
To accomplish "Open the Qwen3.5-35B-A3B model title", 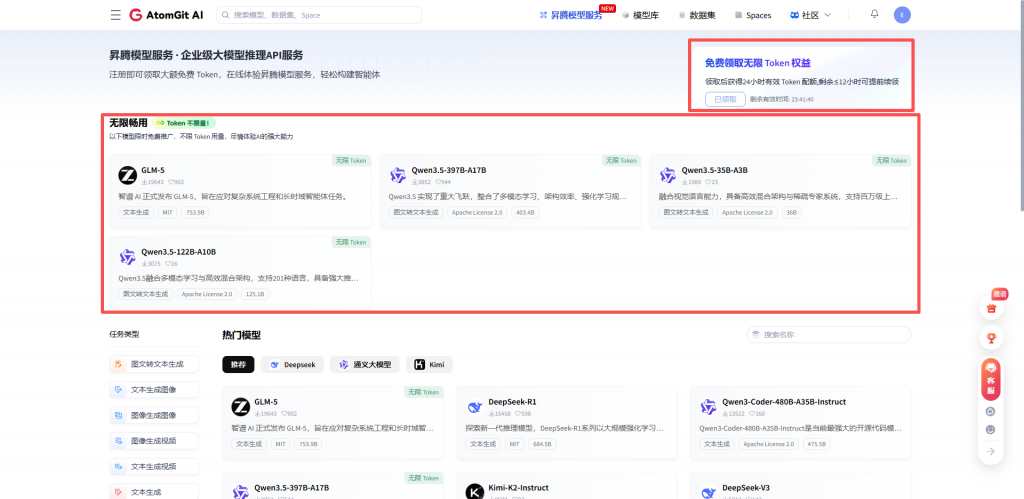I will 714,170.
